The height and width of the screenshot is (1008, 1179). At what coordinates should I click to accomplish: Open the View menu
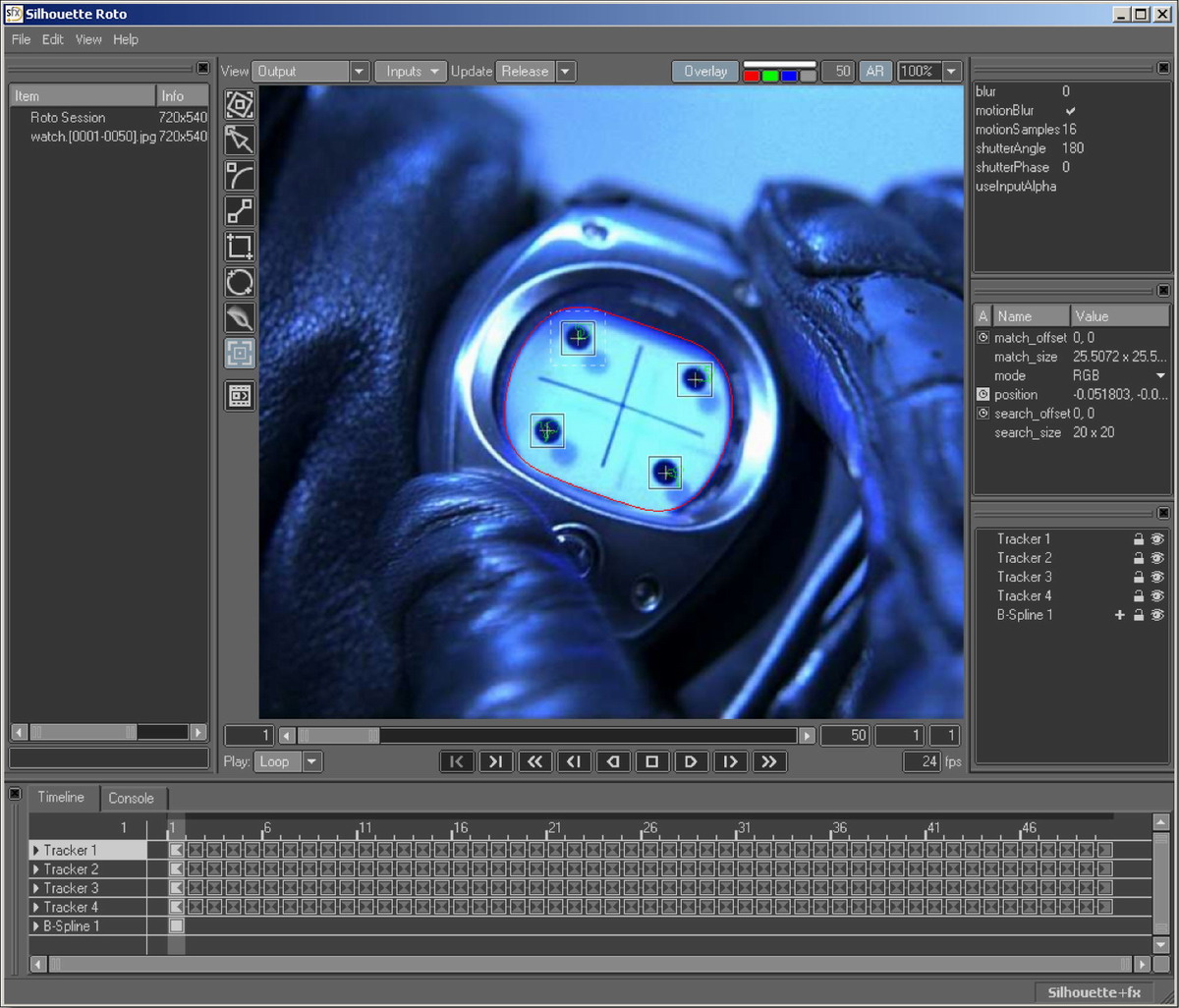tap(88, 39)
